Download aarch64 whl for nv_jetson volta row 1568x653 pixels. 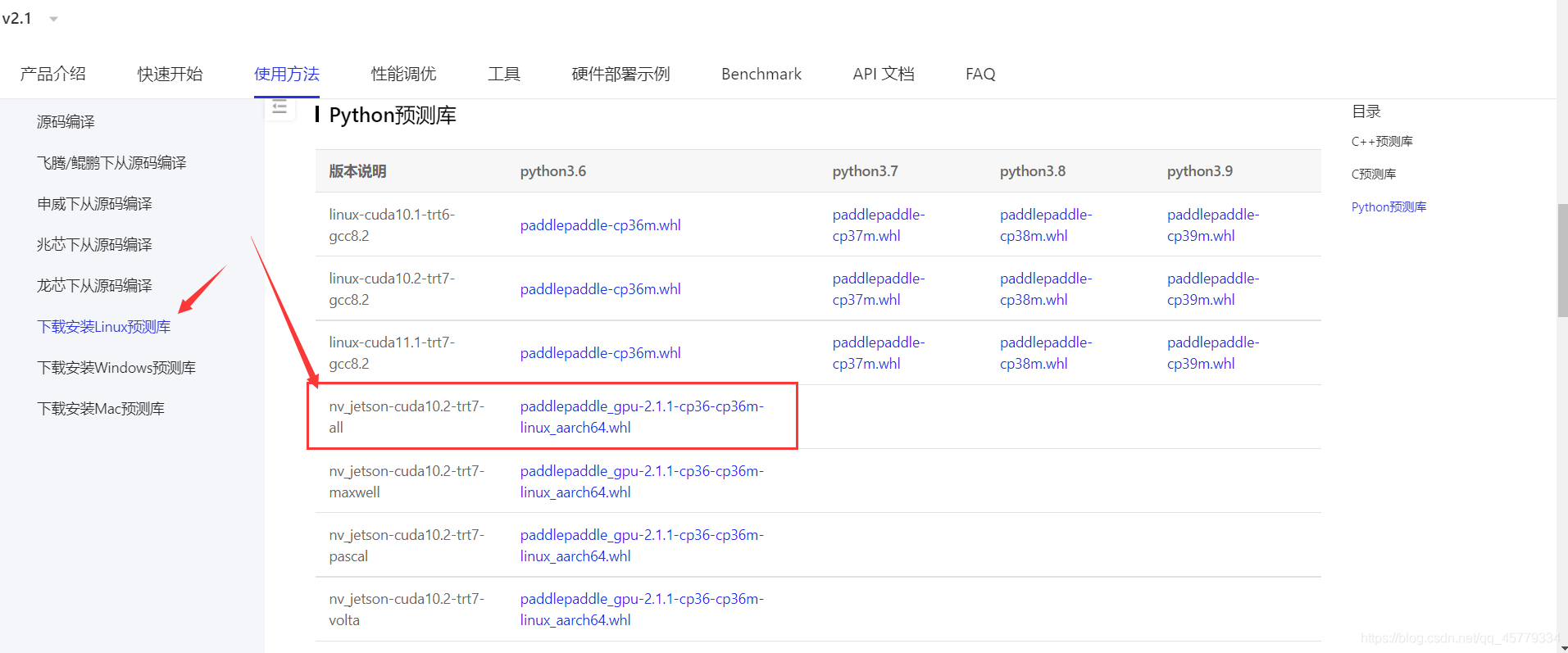click(x=642, y=610)
